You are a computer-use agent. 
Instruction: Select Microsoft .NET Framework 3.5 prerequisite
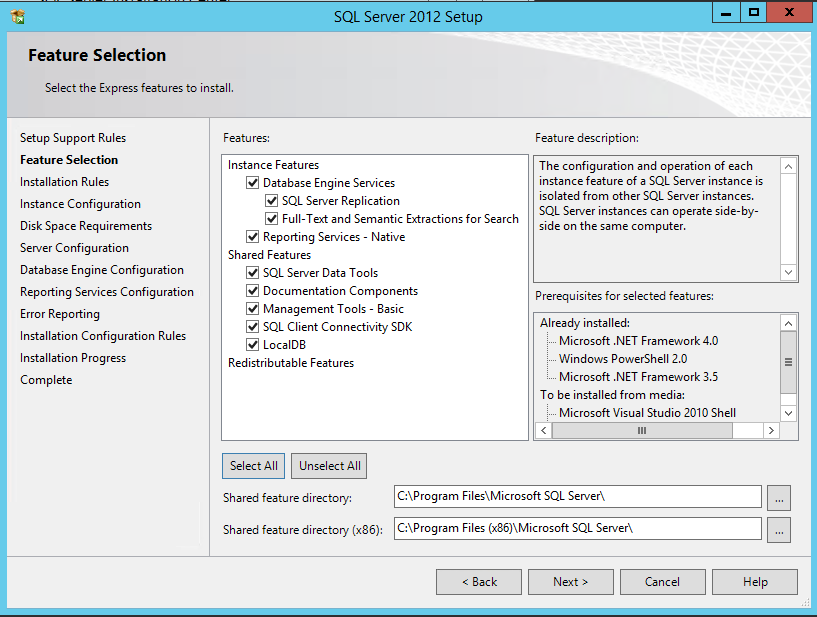(x=638, y=377)
